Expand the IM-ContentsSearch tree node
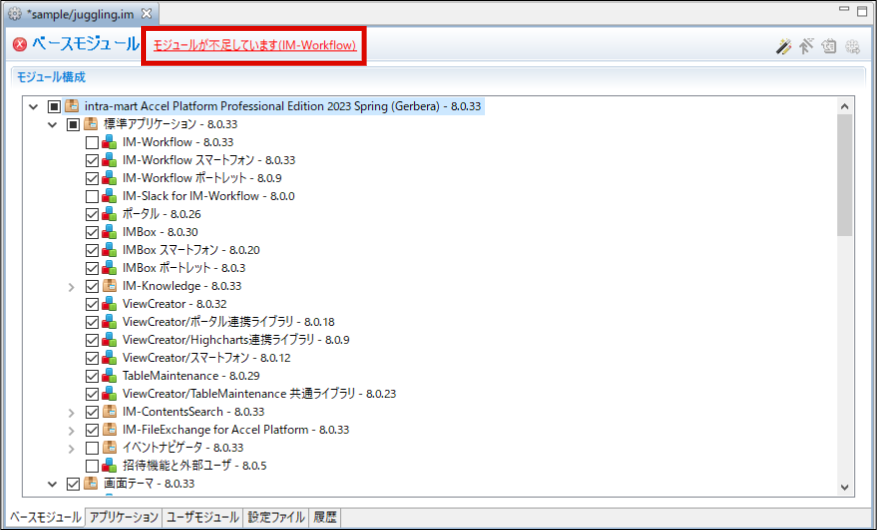The height and width of the screenshot is (530, 877). click(x=71, y=413)
